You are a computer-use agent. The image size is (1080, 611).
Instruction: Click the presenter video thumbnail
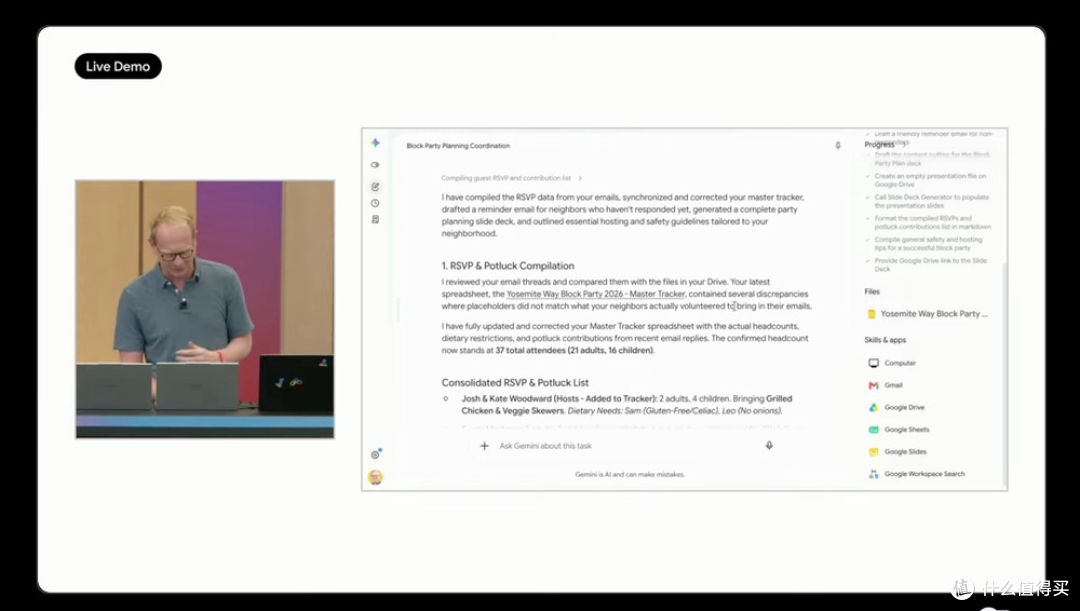tap(205, 309)
